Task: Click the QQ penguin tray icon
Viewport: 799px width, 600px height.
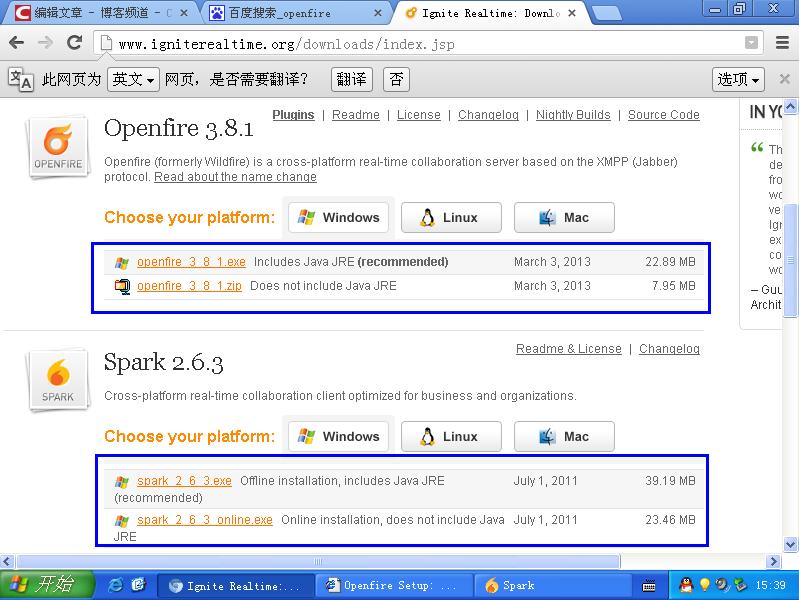Action: click(x=686, y=585)
